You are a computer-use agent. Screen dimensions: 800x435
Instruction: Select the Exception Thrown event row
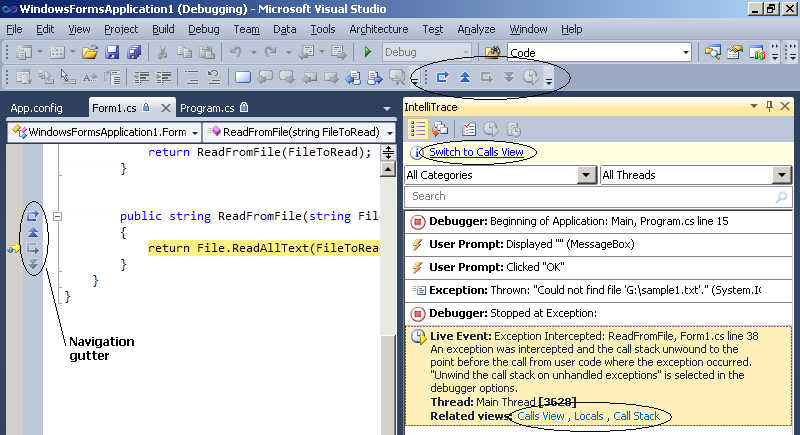pos(598,291)
